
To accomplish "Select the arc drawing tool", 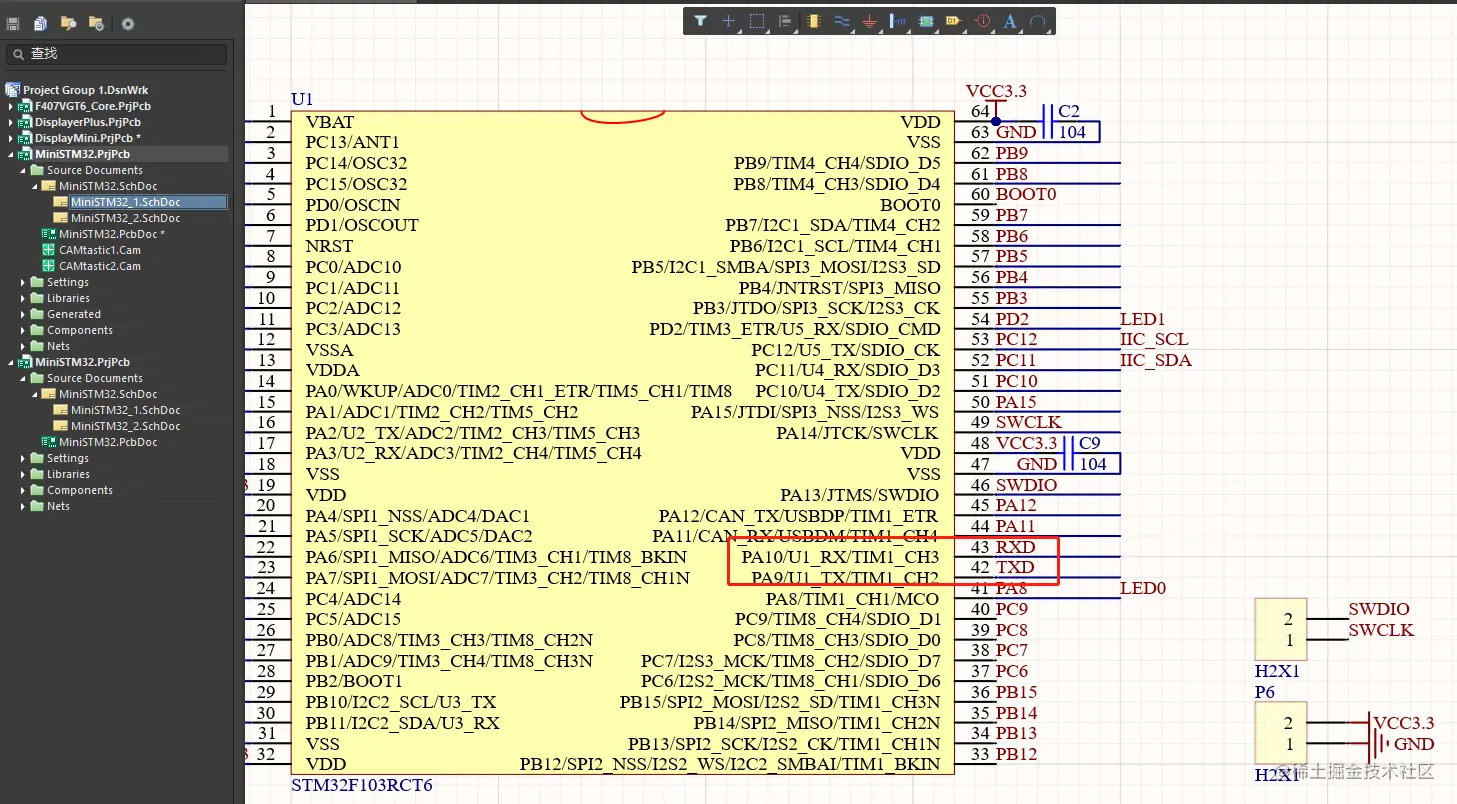I will (1038, 21).
